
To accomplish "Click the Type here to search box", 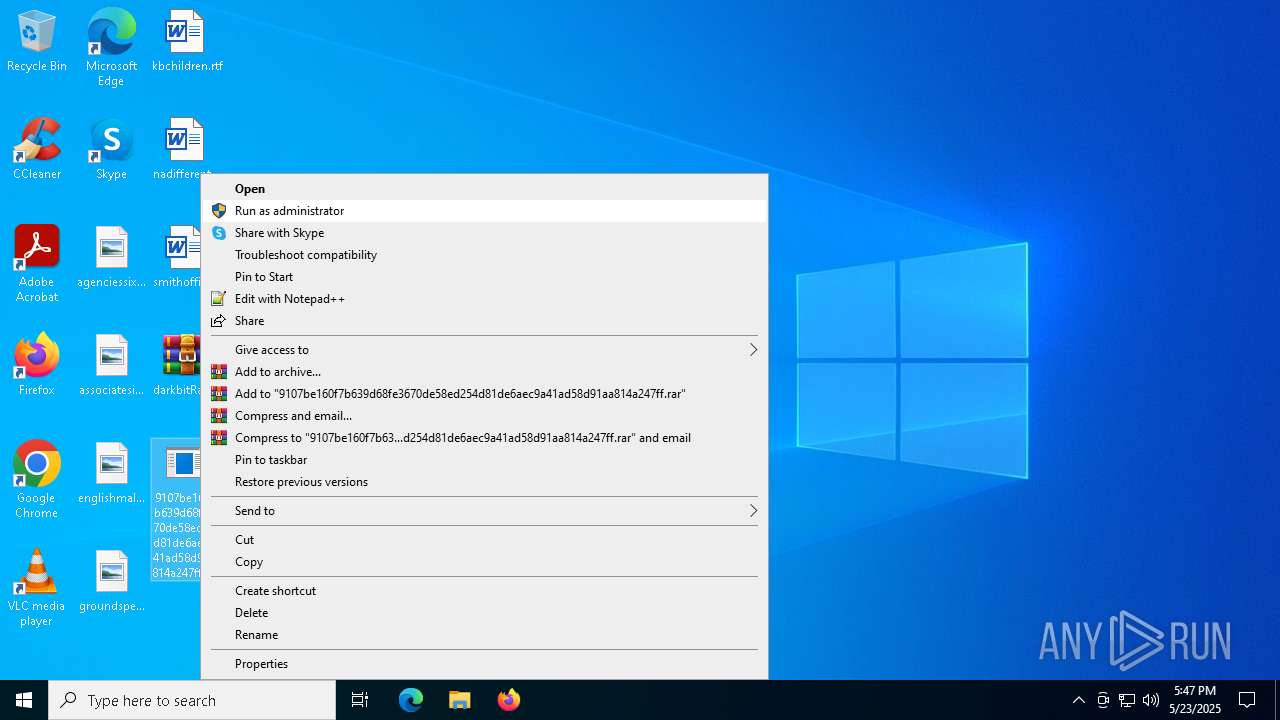I will coord(192,700).
